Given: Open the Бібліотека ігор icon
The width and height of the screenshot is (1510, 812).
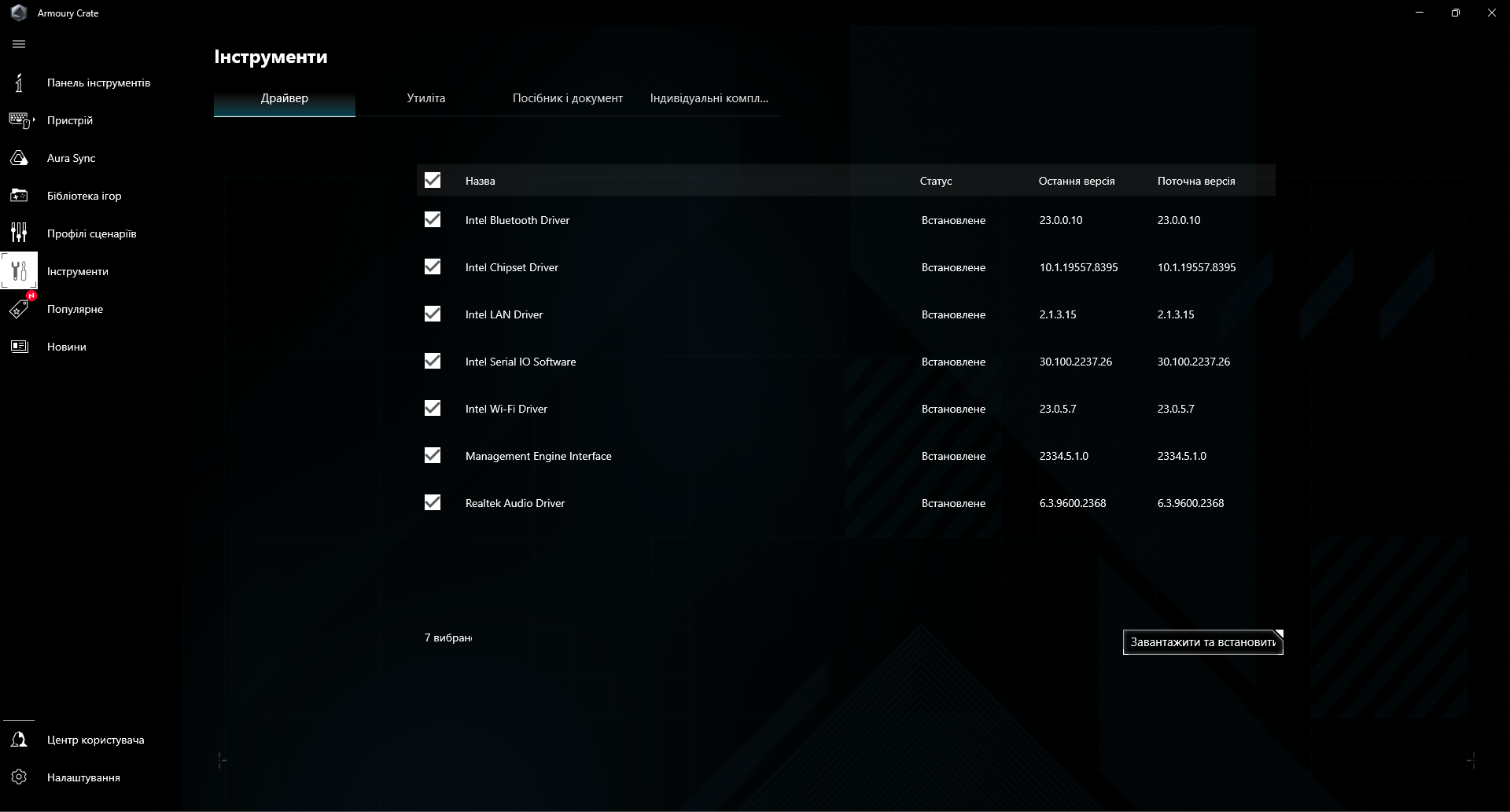Looking at the screenshot, I should pyautogui.click(x=19, y=195).
